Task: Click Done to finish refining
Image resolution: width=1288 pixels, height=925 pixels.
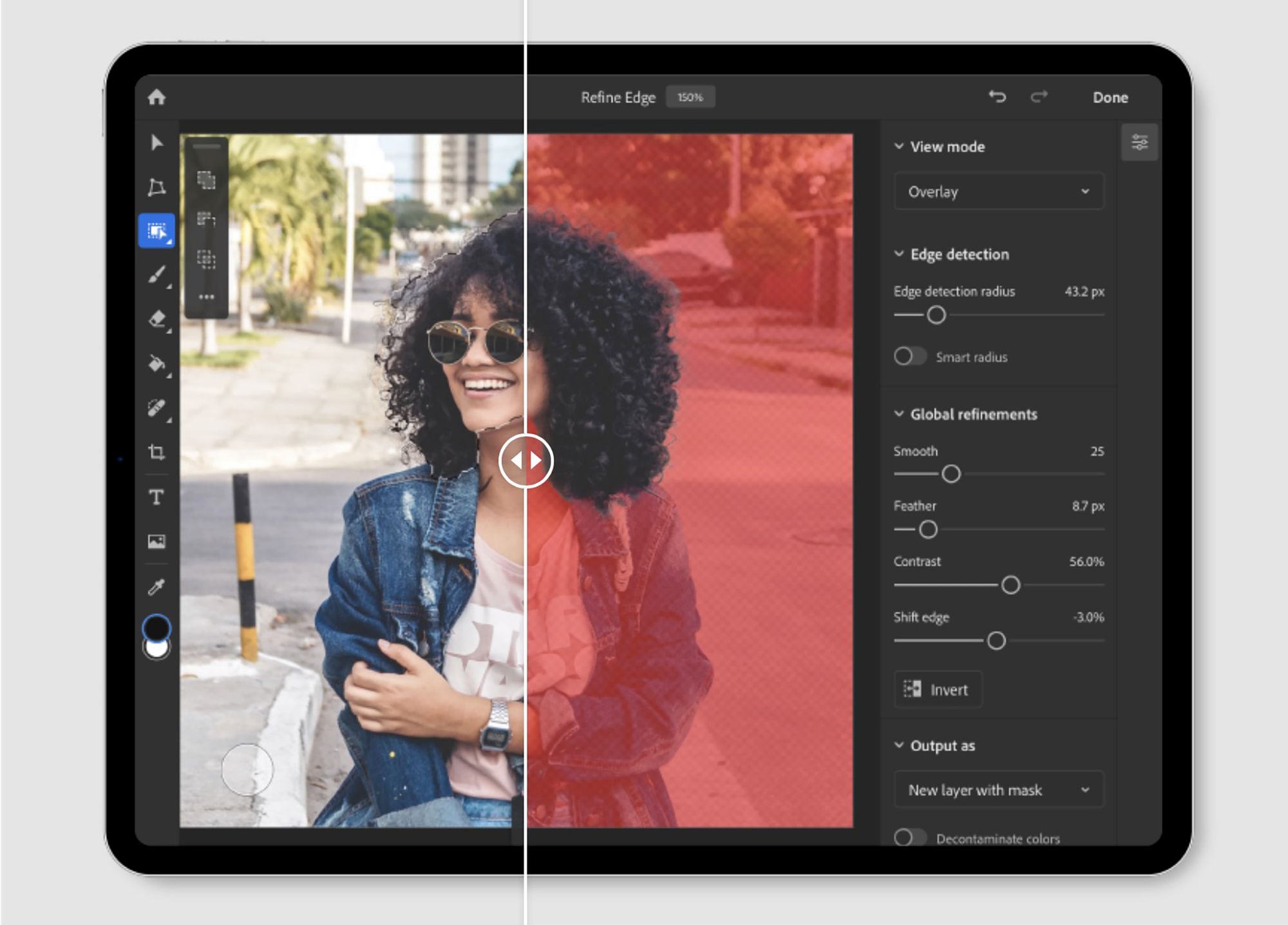Action: 1110,97
